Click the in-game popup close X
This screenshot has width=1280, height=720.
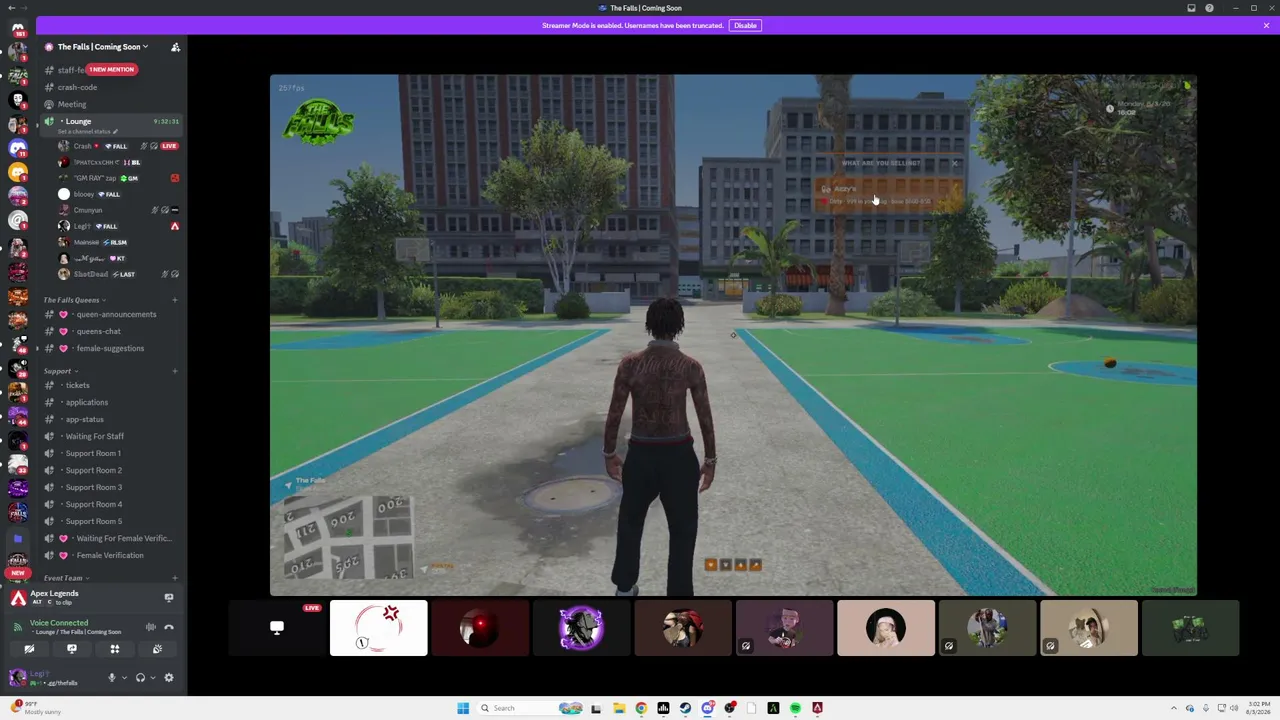tap(954, 163)
